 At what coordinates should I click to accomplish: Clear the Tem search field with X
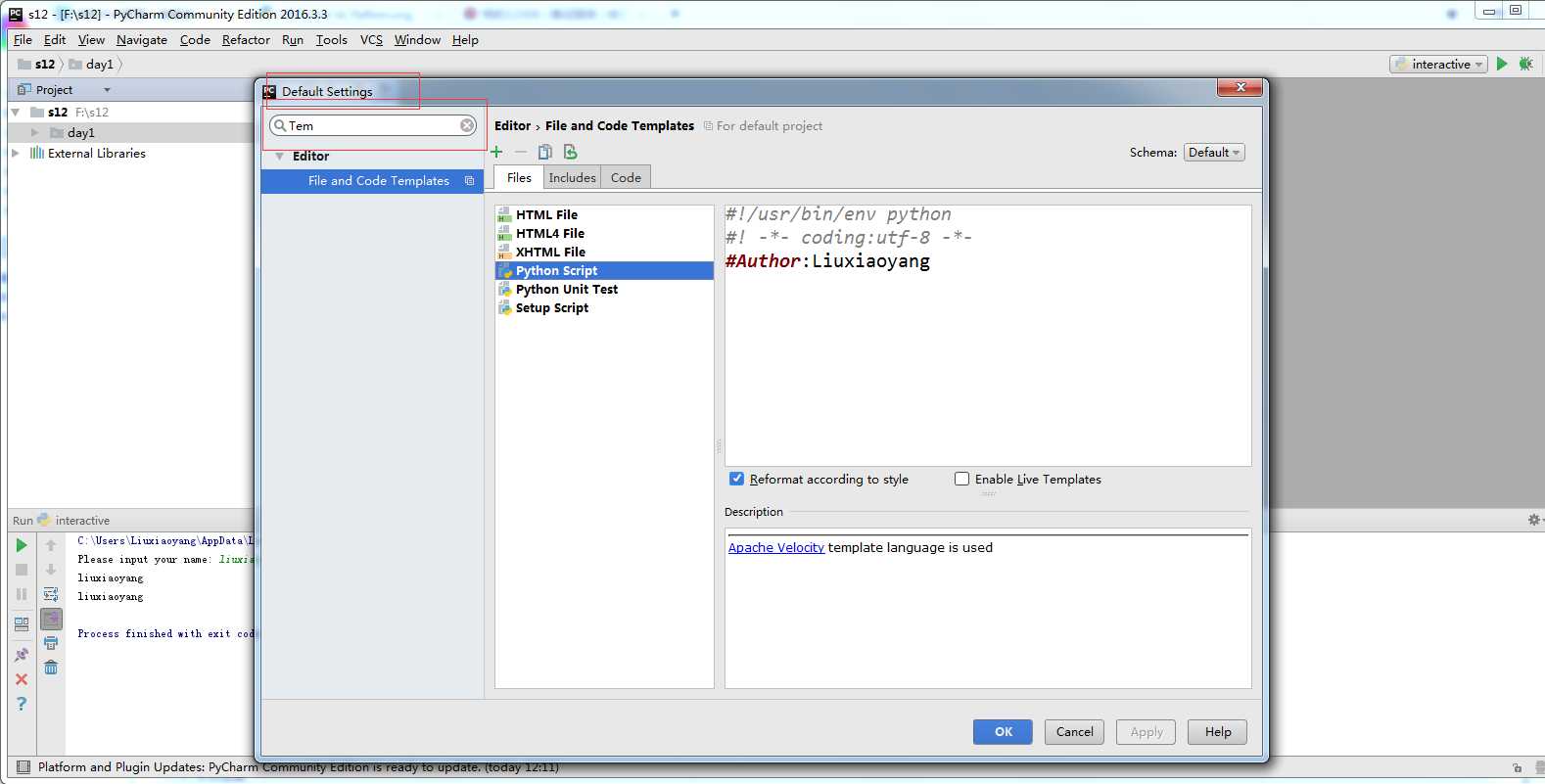(467, 125)
